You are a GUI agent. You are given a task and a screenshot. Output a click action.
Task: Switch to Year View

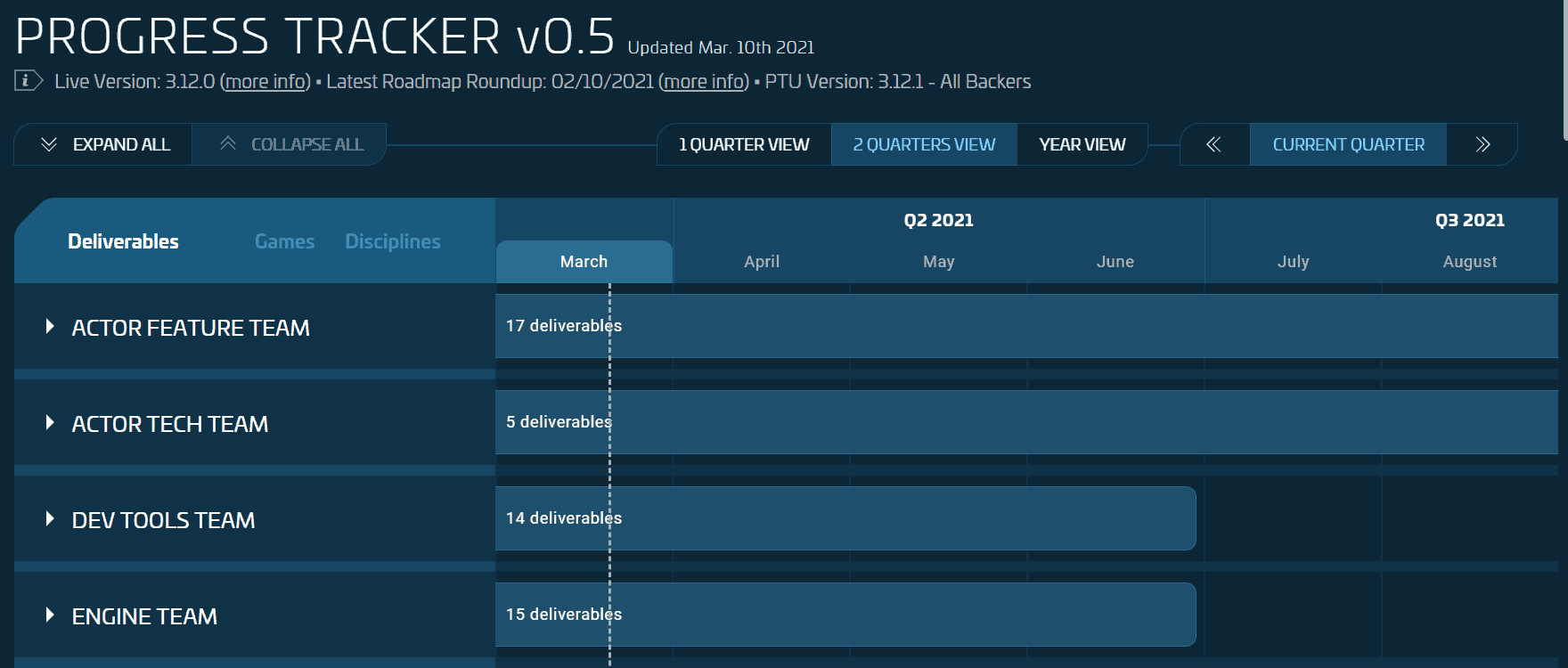(x=1082, y=144)
